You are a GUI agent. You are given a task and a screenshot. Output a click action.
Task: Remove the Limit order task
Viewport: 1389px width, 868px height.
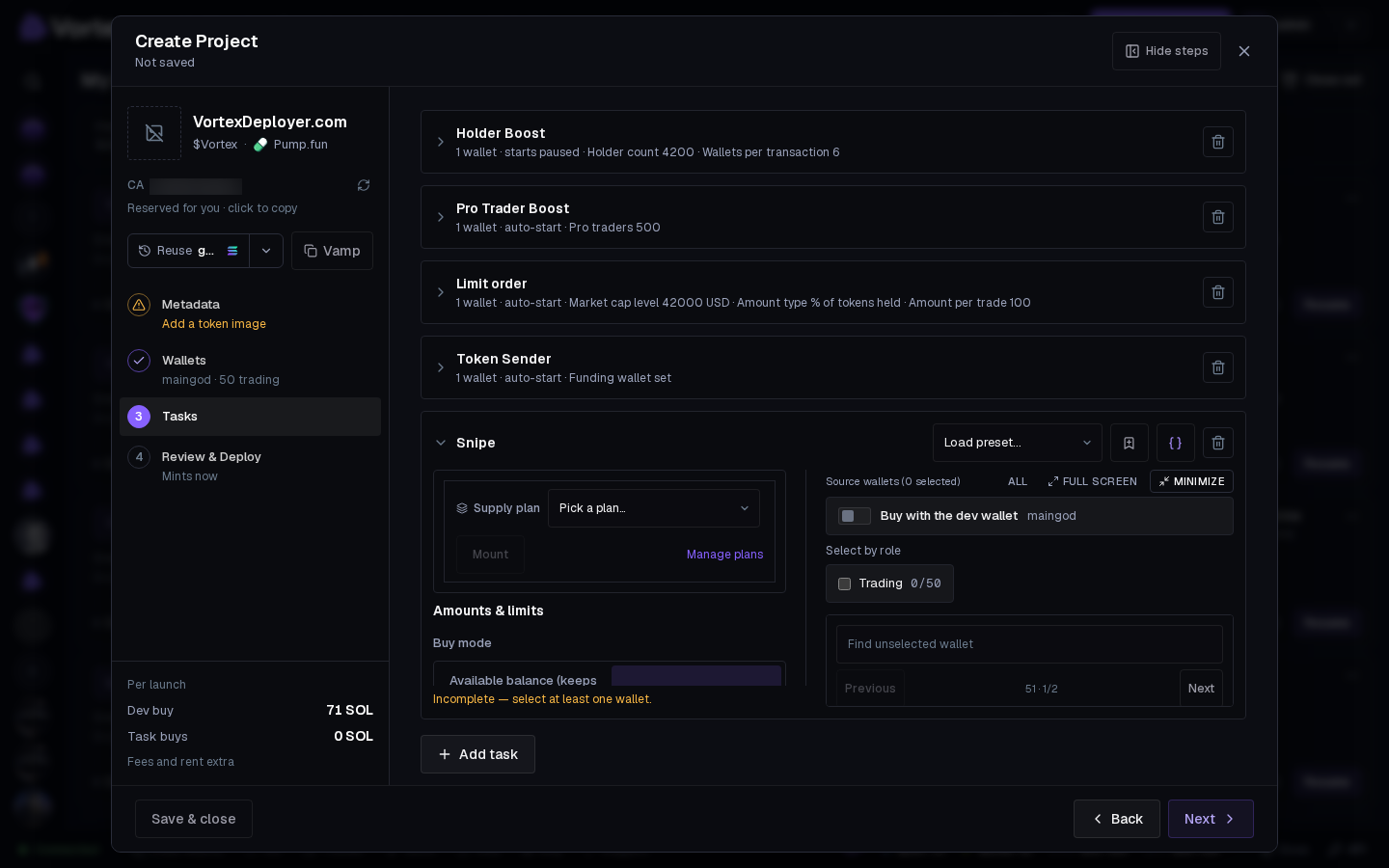pos(1218,292)
